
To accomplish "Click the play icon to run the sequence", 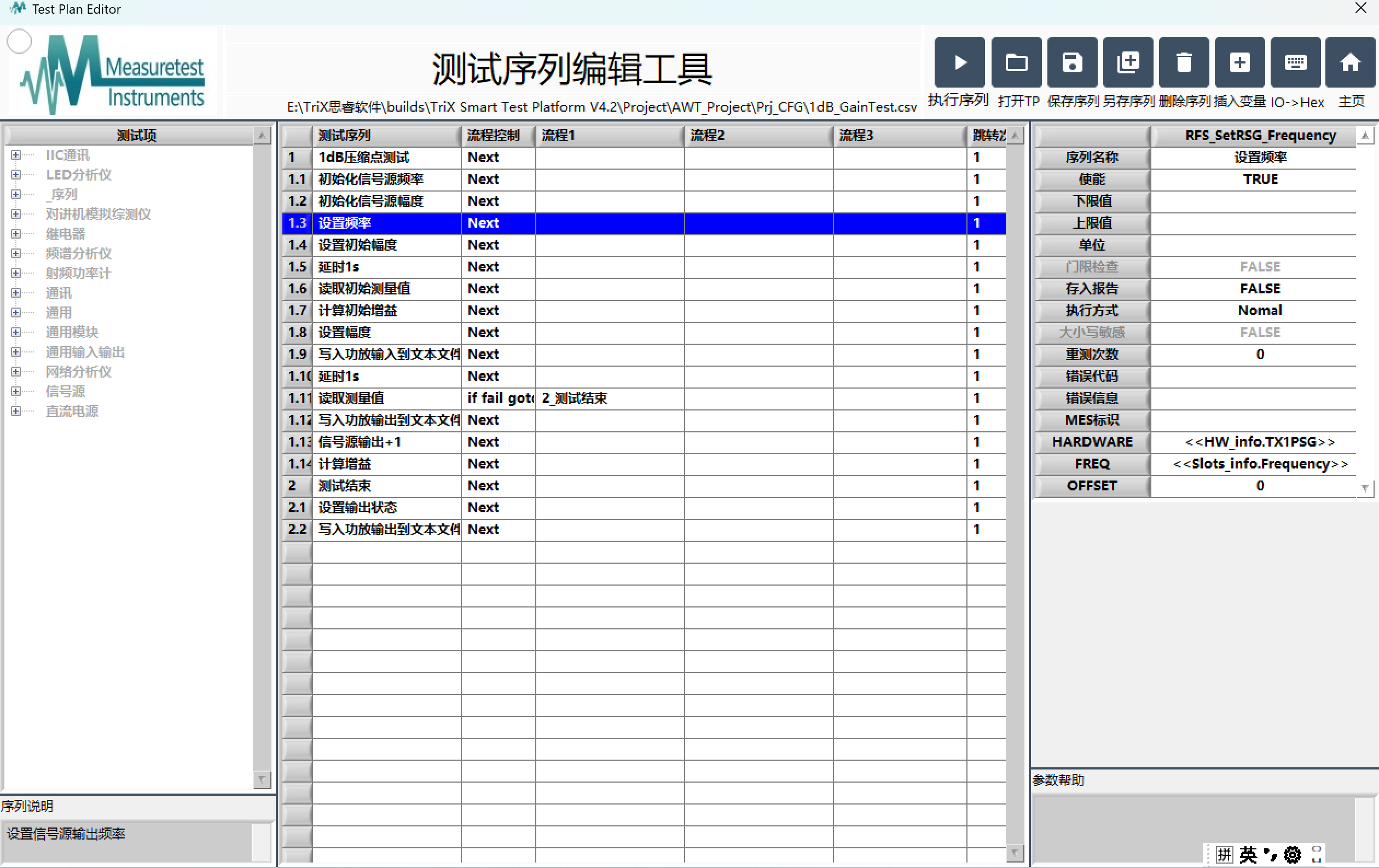I will [x=959, y=62].
